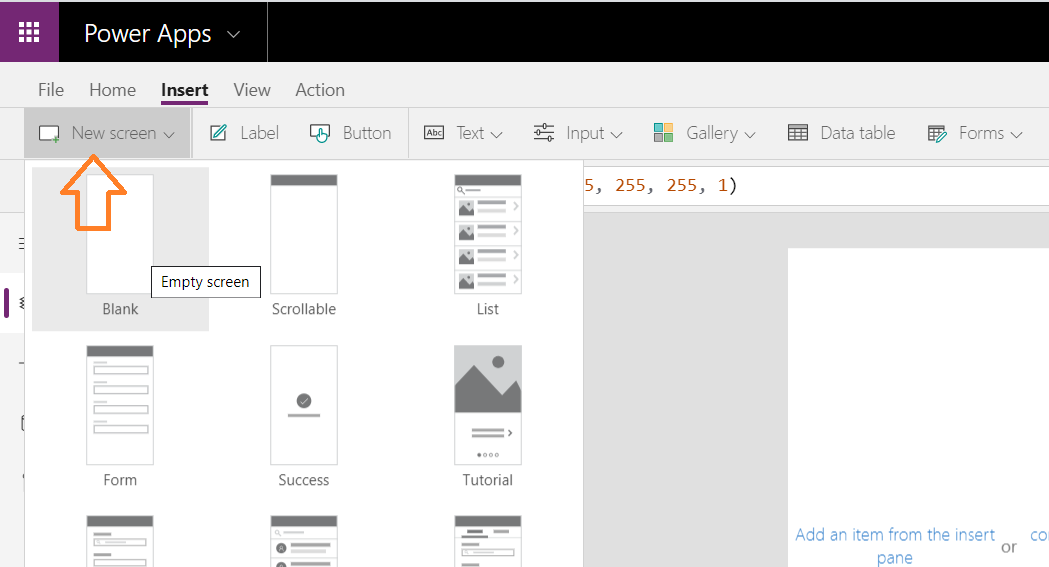Click the Label pencil icon
Viewport: 1049px width, 567px height.
[219, 132]
